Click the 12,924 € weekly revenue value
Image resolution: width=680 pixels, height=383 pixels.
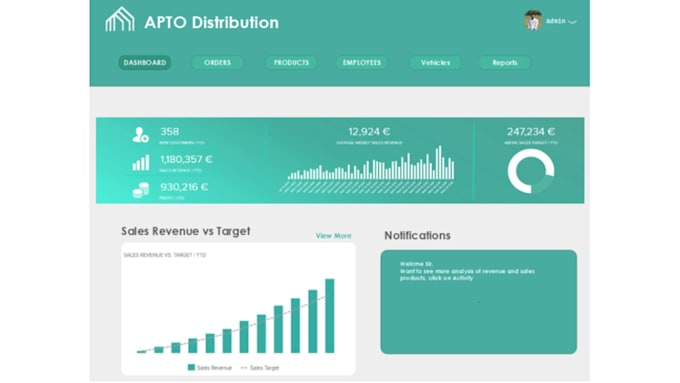tap(369, 131)
